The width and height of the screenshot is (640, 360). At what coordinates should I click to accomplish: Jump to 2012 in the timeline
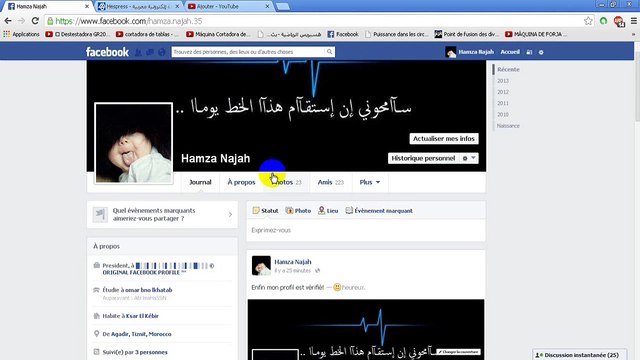[x=503, y=92]
